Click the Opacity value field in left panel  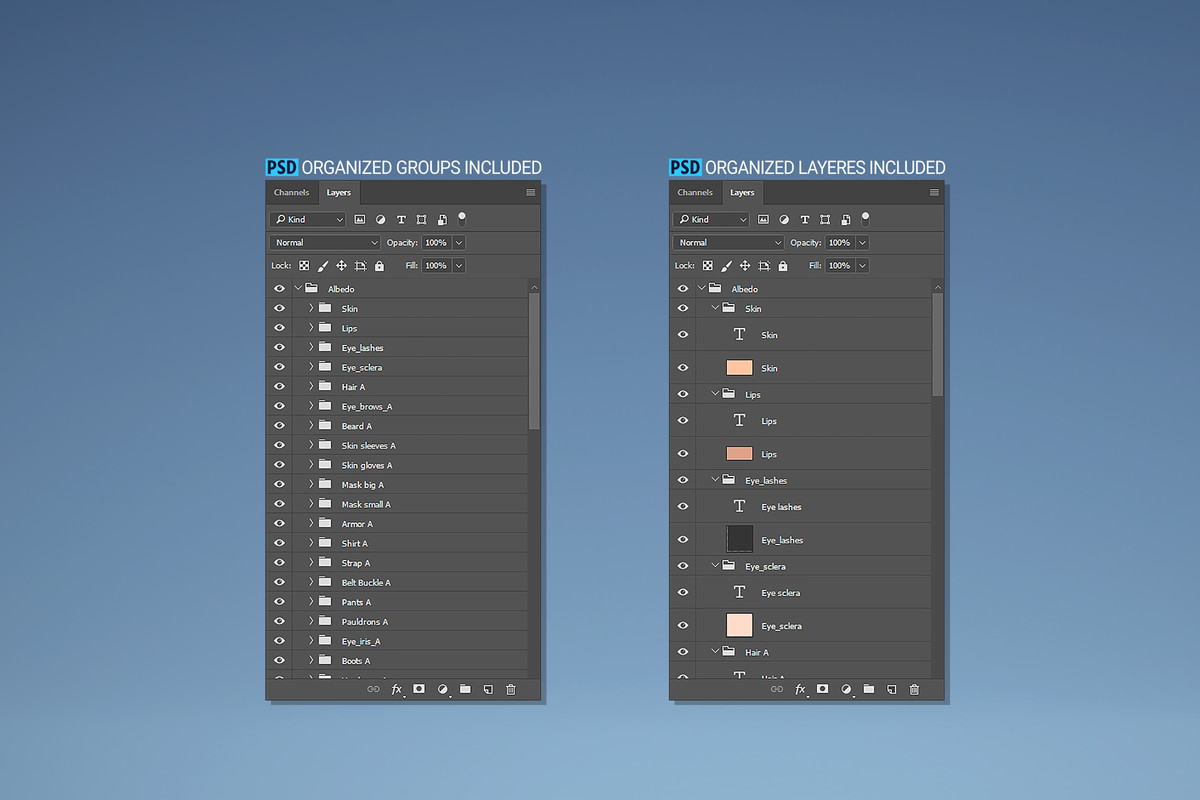coord(436,242)
